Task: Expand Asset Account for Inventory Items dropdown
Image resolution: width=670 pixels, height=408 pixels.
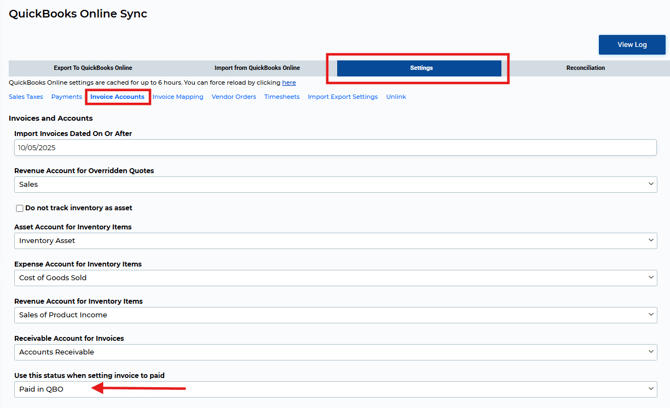Action: (x=335, y=241)
